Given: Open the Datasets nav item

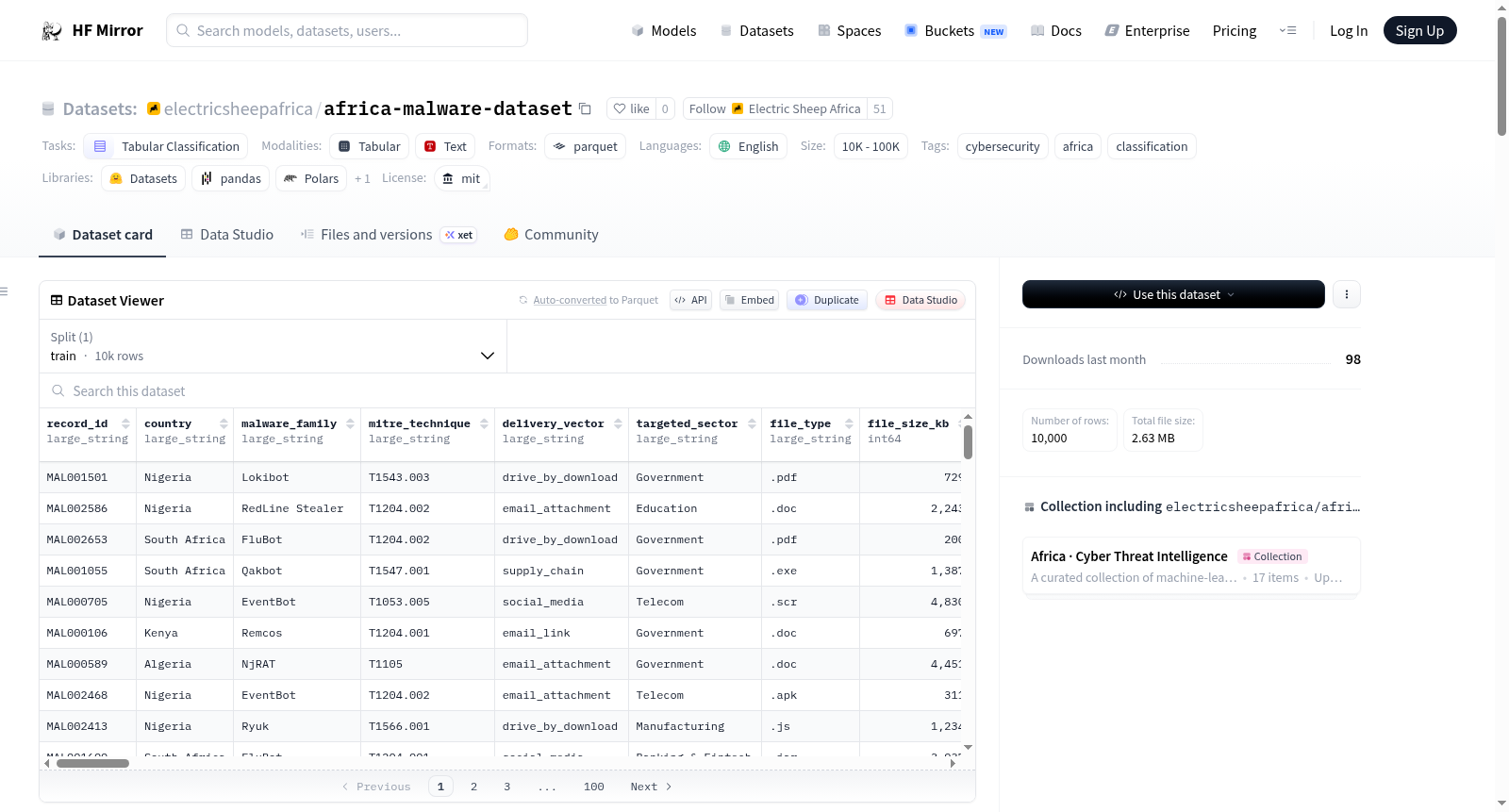Looking at the screenshot, I should [756, 30].
